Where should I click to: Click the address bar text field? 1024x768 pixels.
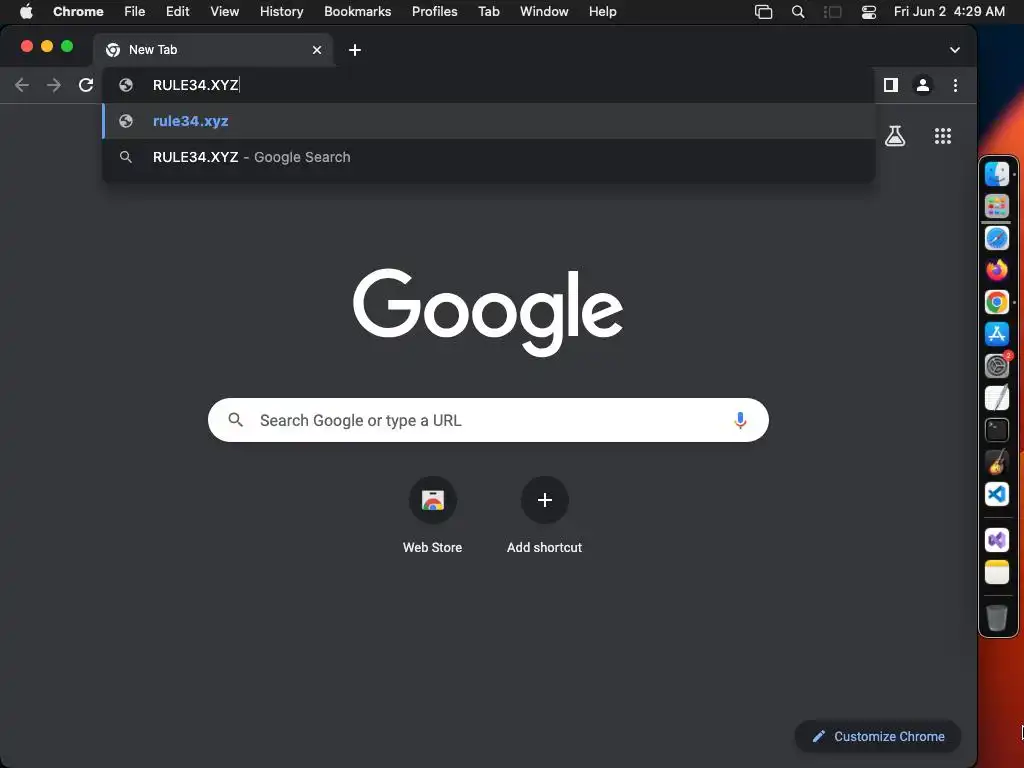tap(488, 85)
